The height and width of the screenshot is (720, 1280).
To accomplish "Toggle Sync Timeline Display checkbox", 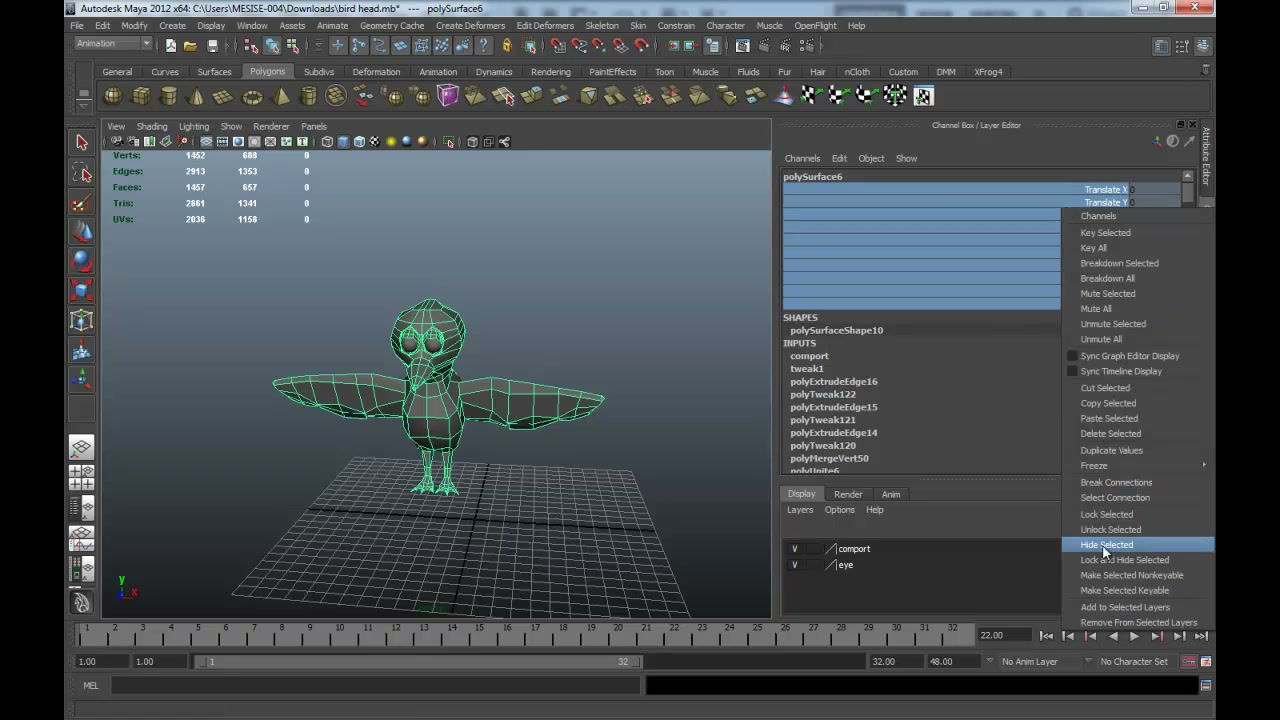I will (1072, 371).
